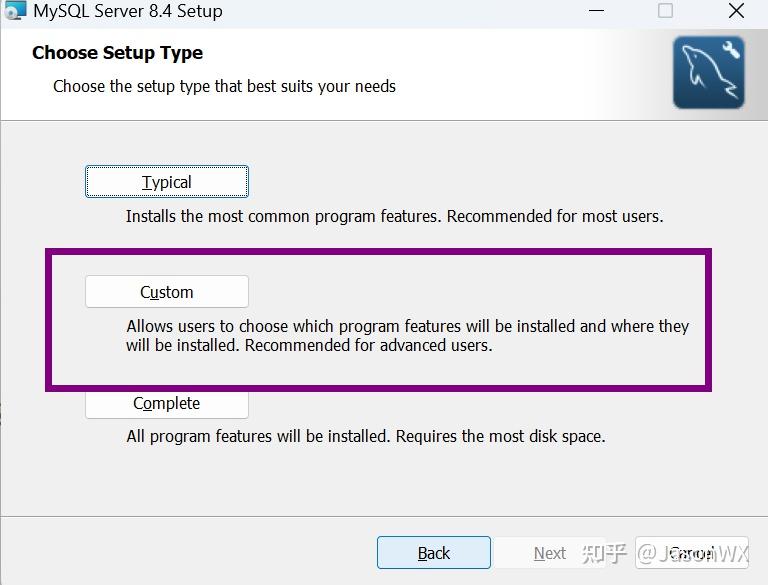Image resolution: width=768 pixels, height=585 pixels.
Task: Click the MySQL installer icon in title bar
Action: [14, 11]
